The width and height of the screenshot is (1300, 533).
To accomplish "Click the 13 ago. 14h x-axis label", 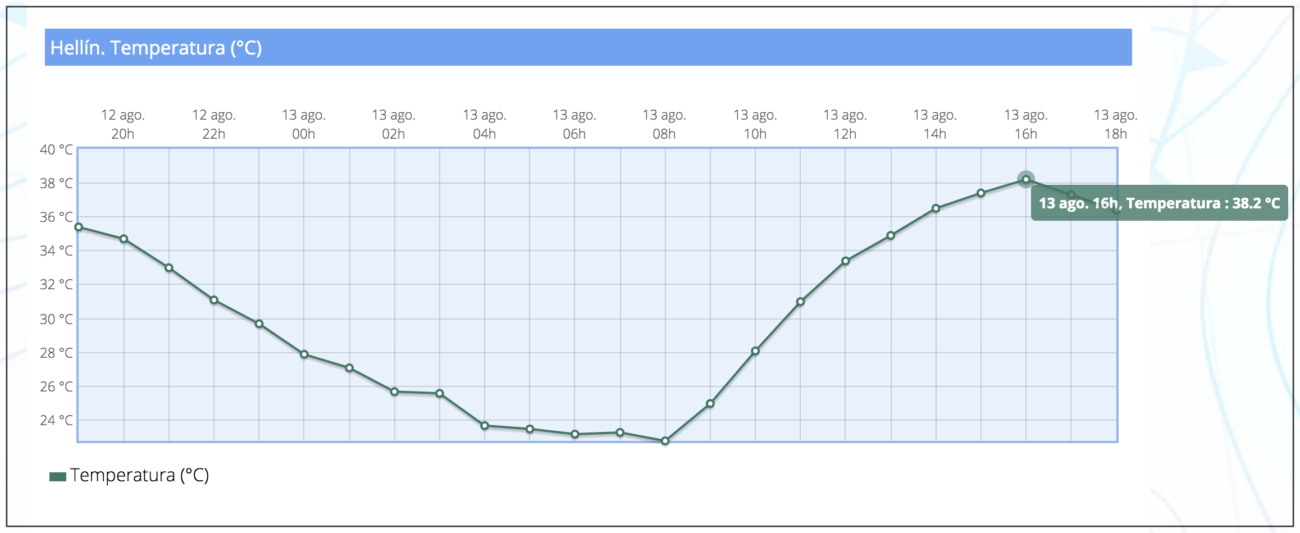I will pyautogui.click(x=936, y=124).
